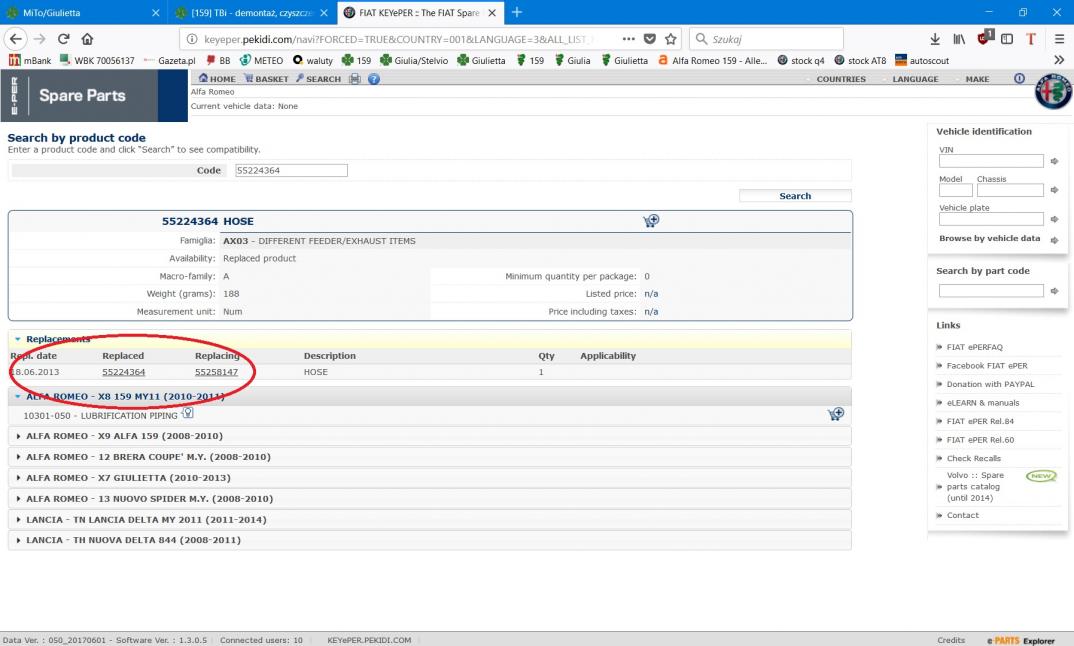The image size is (1074, 646).
Task: Expand X7 GIULIETTA (2010-2013)
Action: tap(429, 477)
